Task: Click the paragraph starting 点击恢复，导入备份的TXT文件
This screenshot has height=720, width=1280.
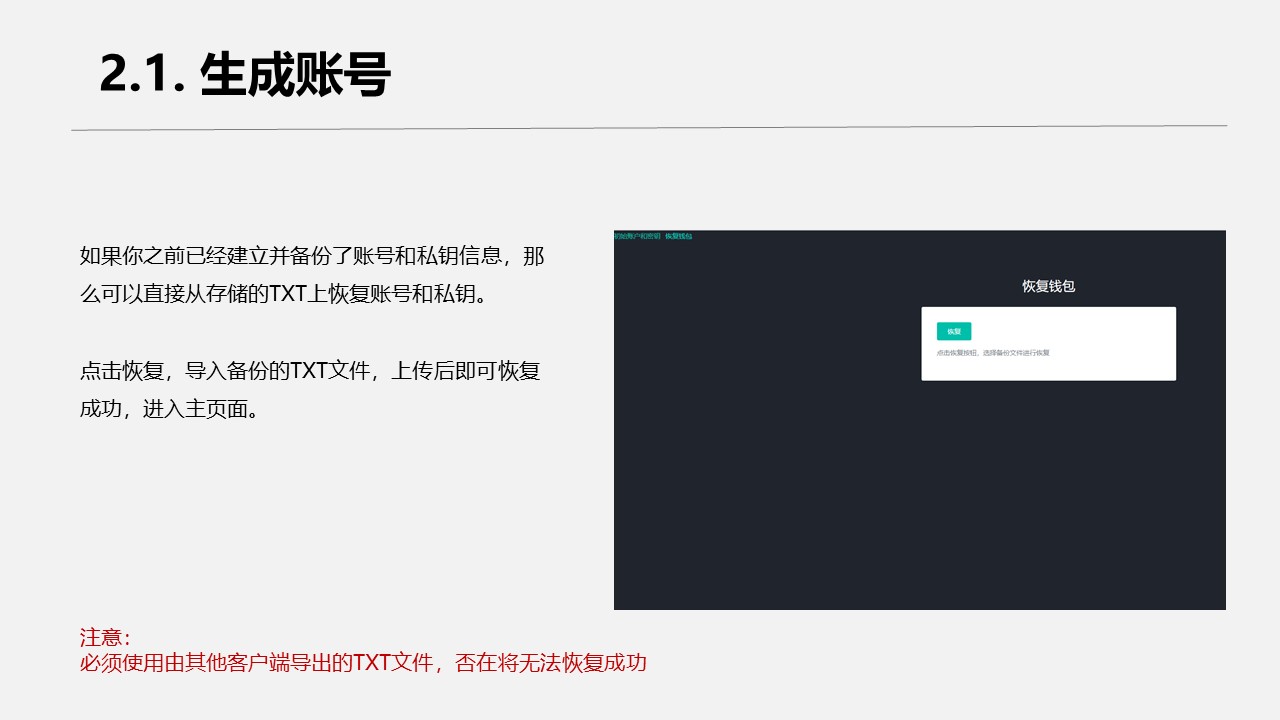Action: coord(310,390)
